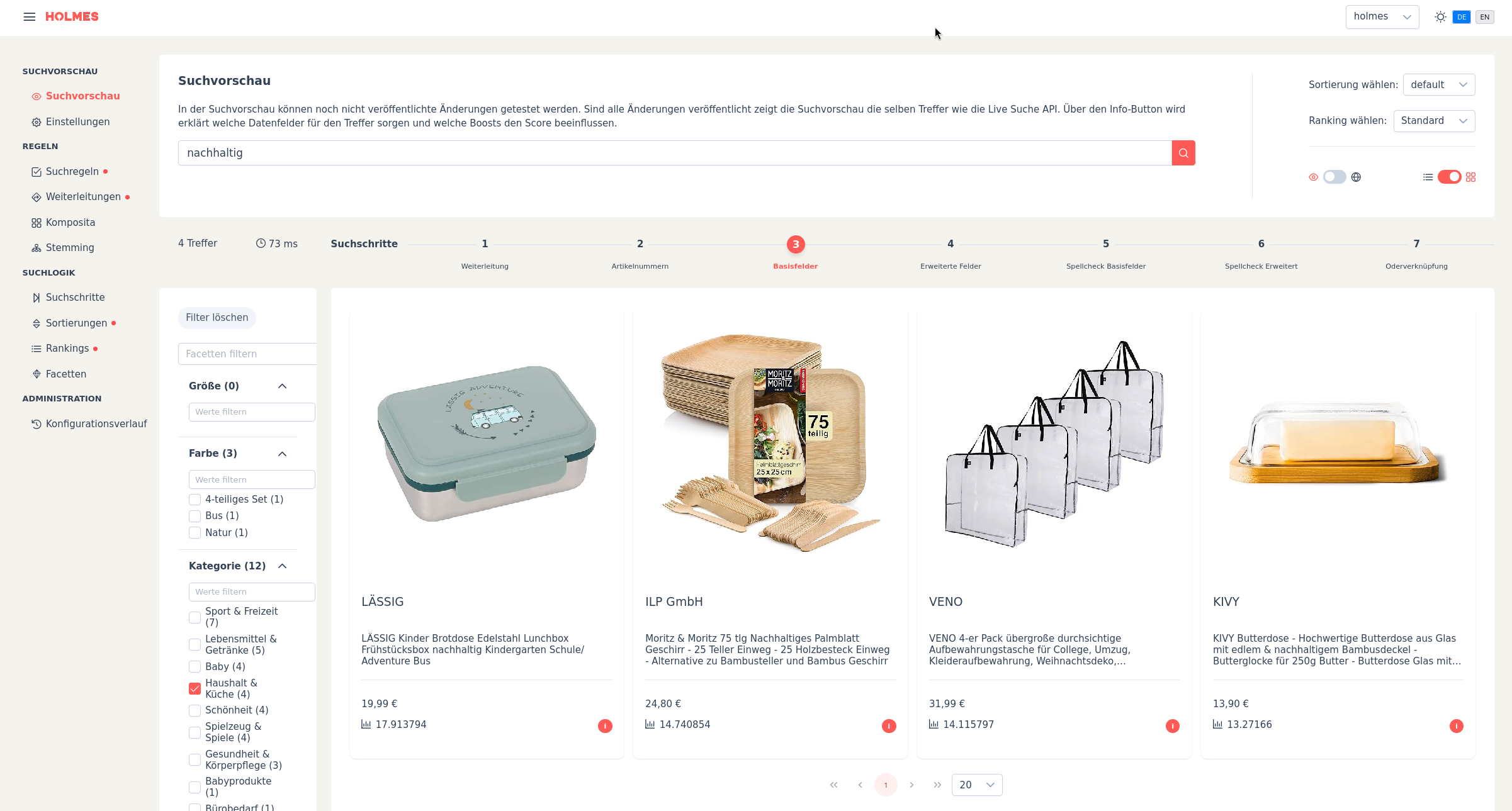This screenshot has height=811, width=1512.
Task: Toggle preview/live search switch
Action: [x=1334, y=177]
